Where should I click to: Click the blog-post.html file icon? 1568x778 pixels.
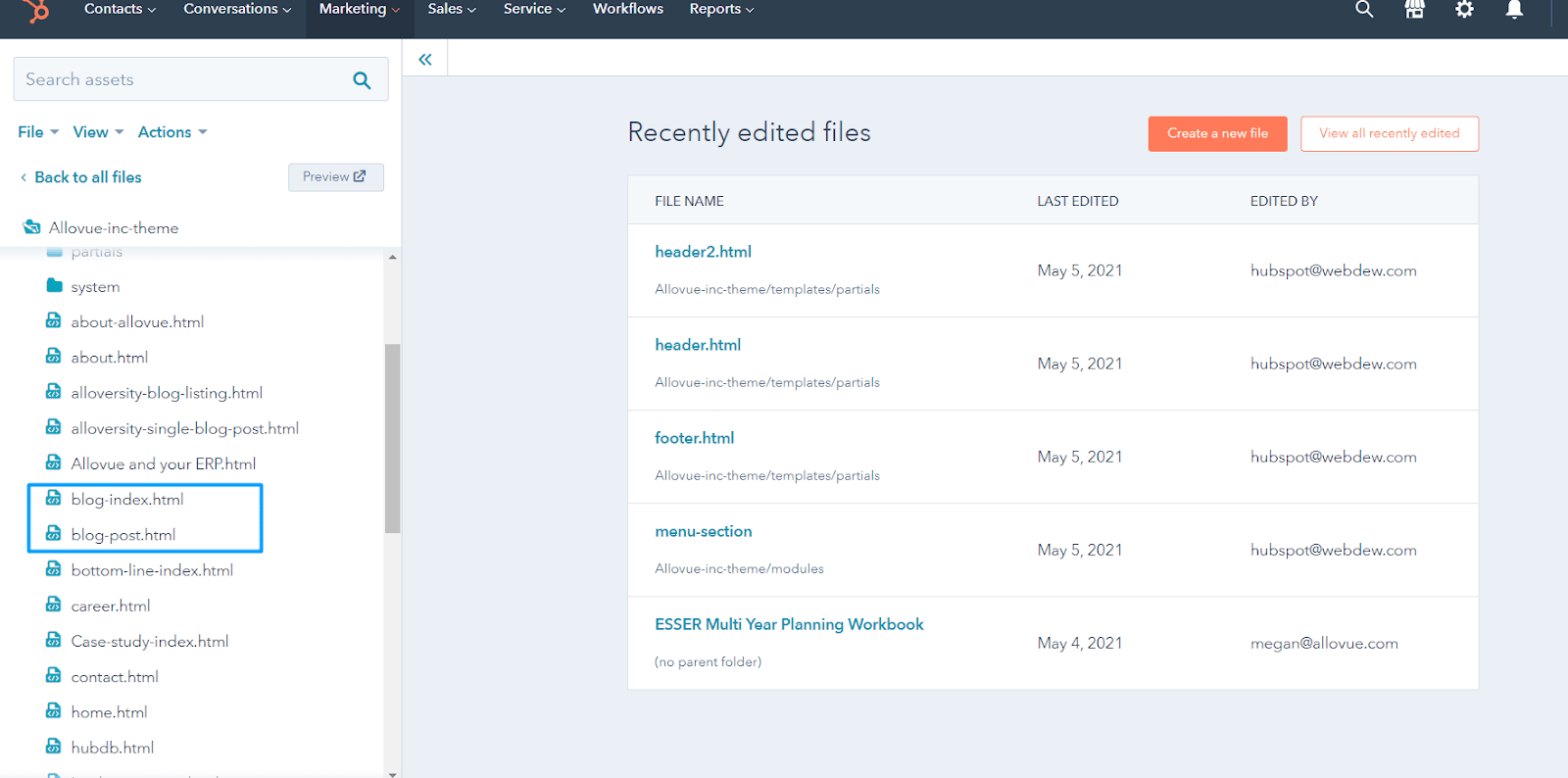[x=54, y=533]
